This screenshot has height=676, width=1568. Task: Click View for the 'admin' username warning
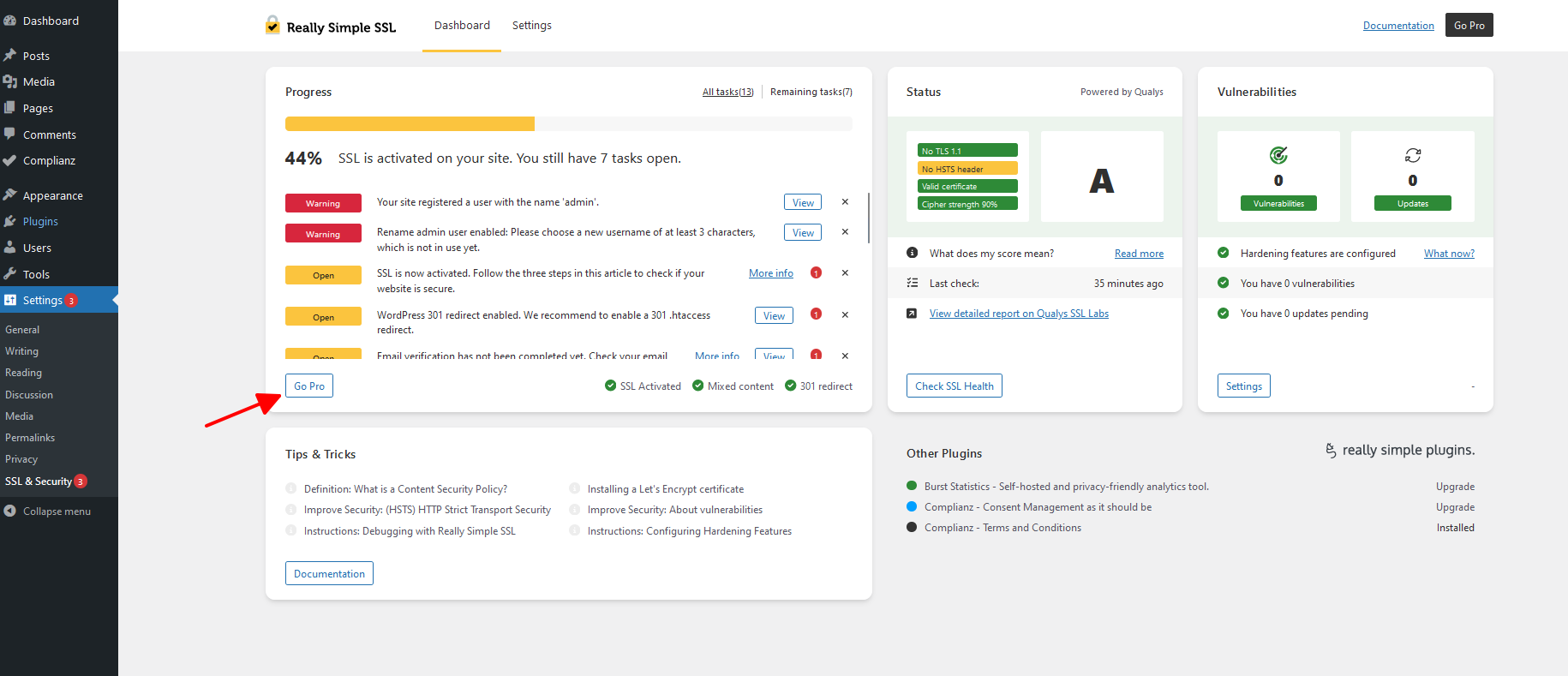click(x=803, y=202)
